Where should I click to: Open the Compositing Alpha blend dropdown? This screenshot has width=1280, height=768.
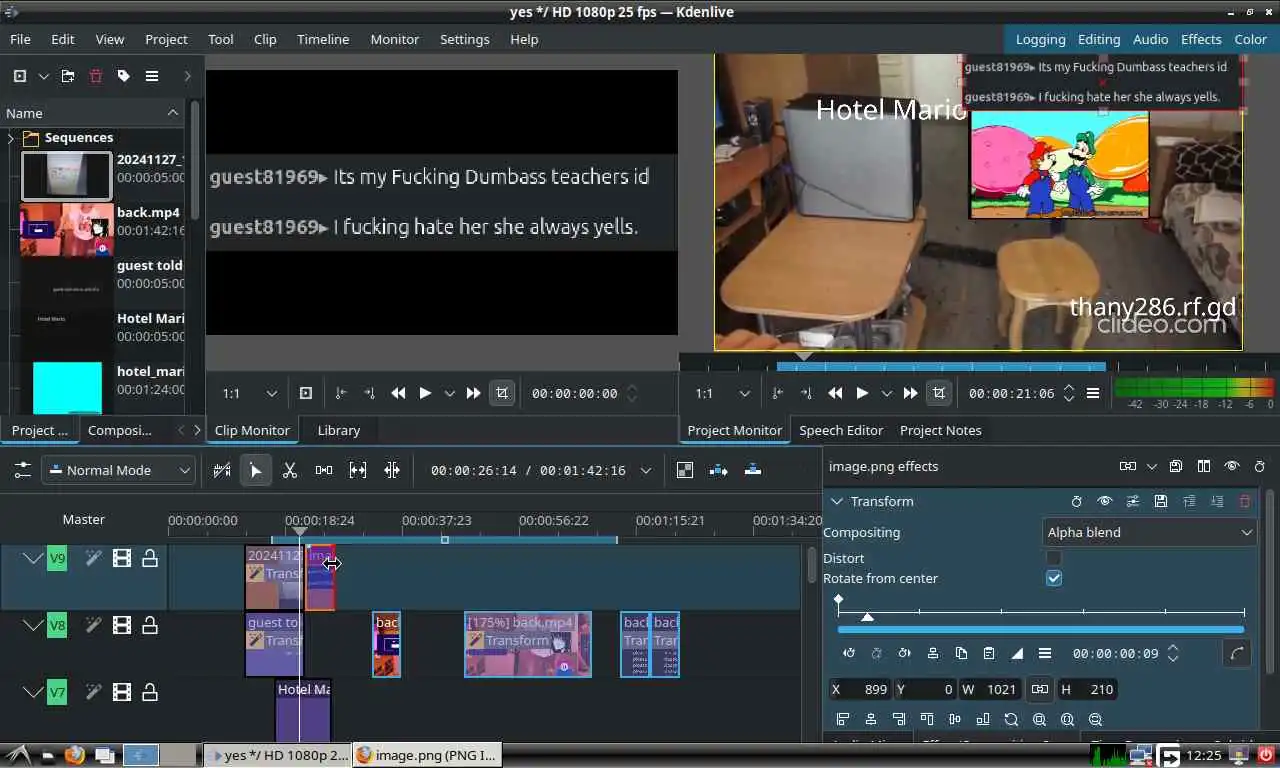pyautogui.click(x=1148, y=532)
